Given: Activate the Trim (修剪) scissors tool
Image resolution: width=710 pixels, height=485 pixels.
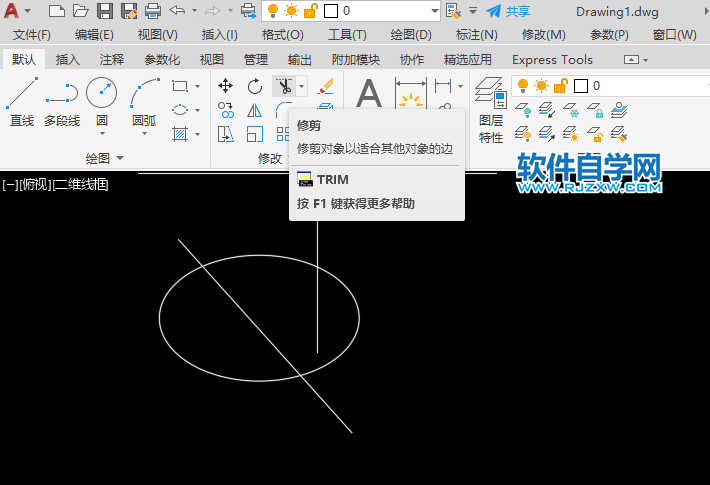Looking at the screenshot, I should point(284,86).
